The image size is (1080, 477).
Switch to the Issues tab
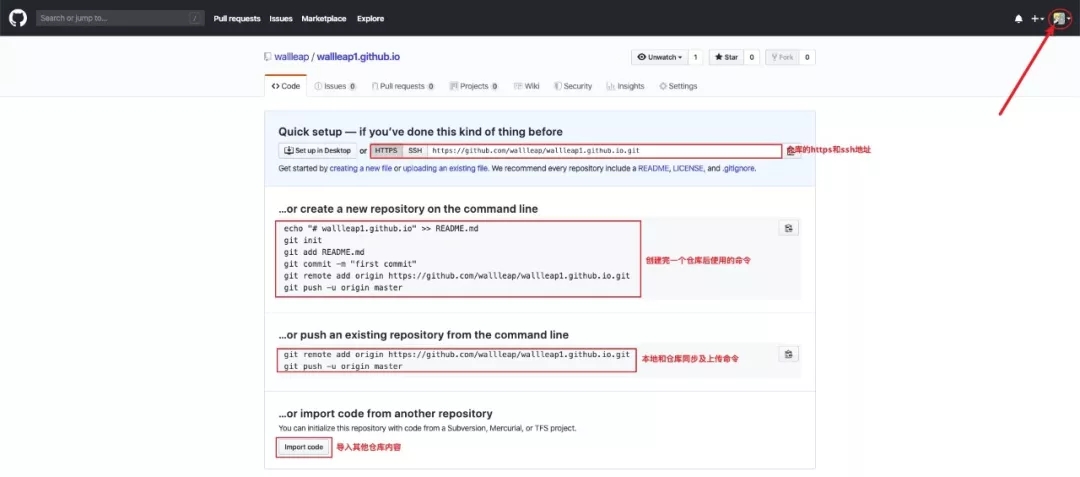335,86
